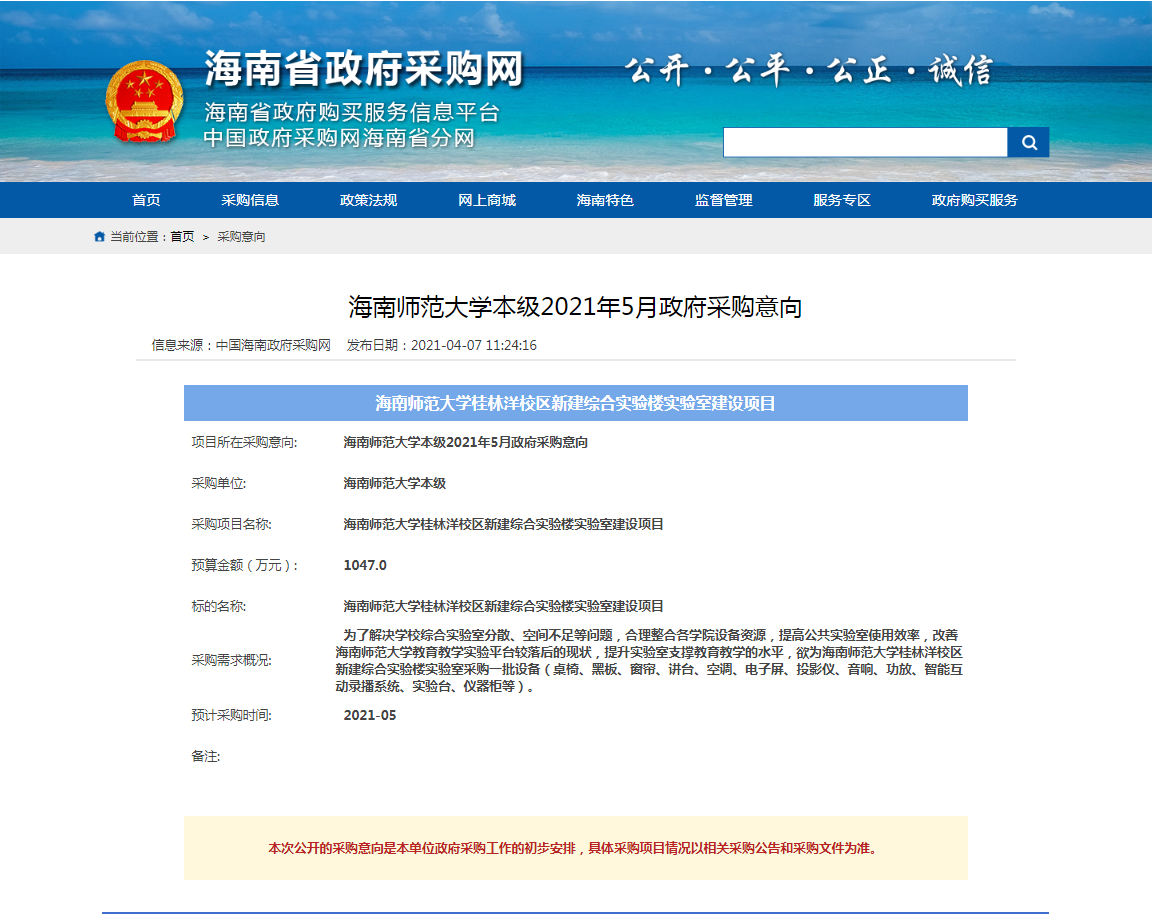Click the page title 海南师范大学本级2021年5月政府采购意向
Viewport: 1152px width, 914px height.
click(575, 307)
